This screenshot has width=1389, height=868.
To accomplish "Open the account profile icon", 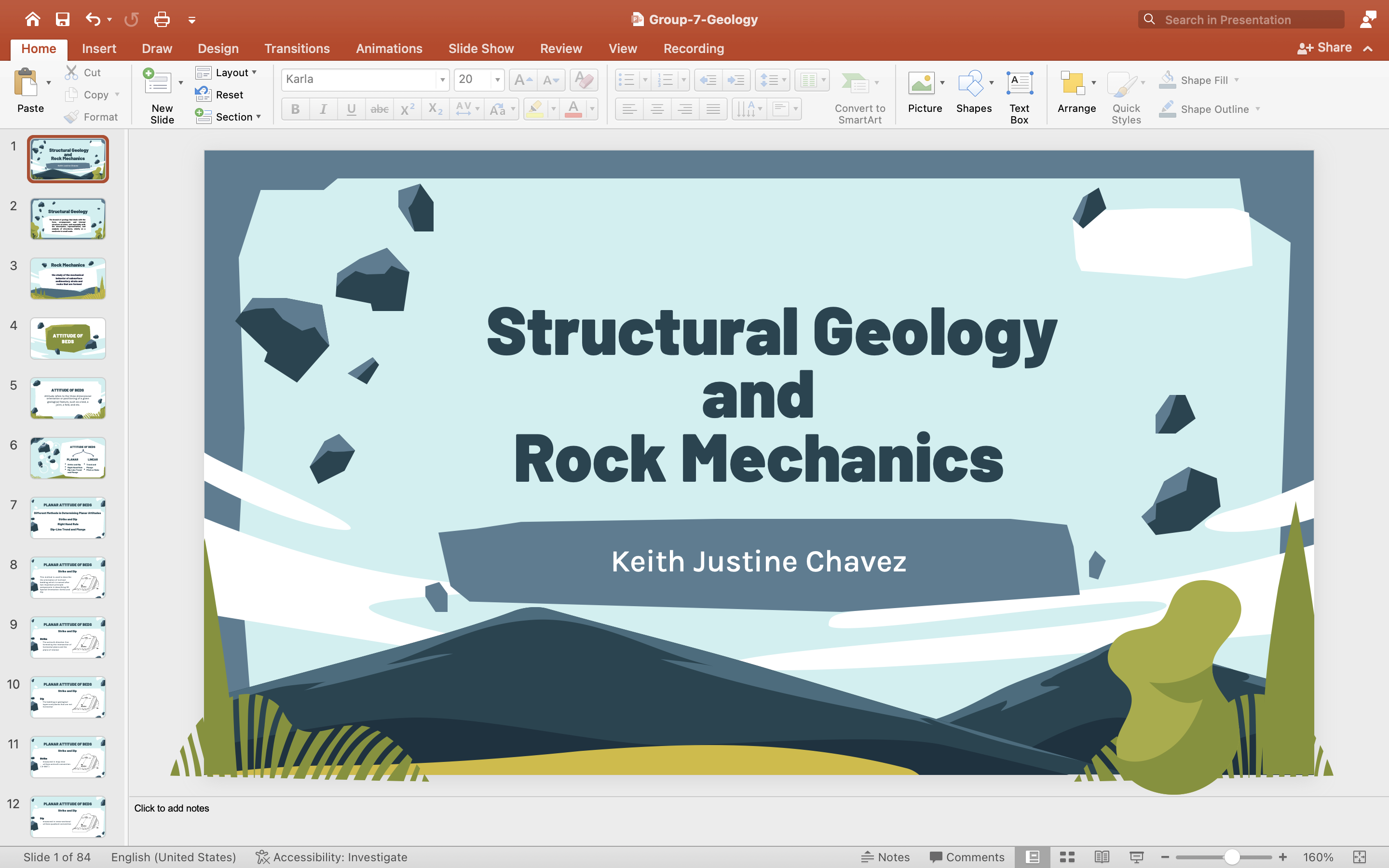I will (x=1368, y=19).
